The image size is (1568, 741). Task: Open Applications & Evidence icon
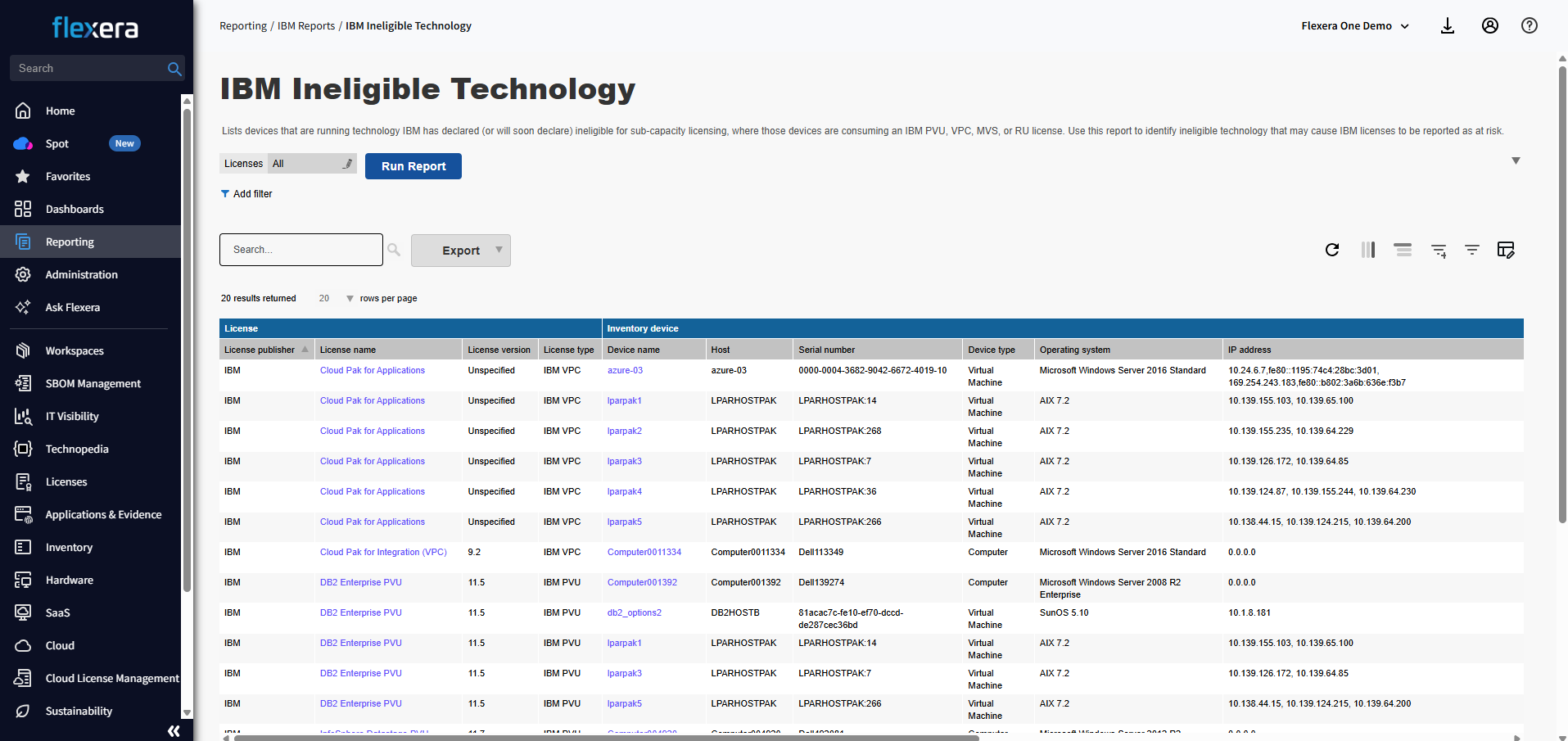[23, 514]
